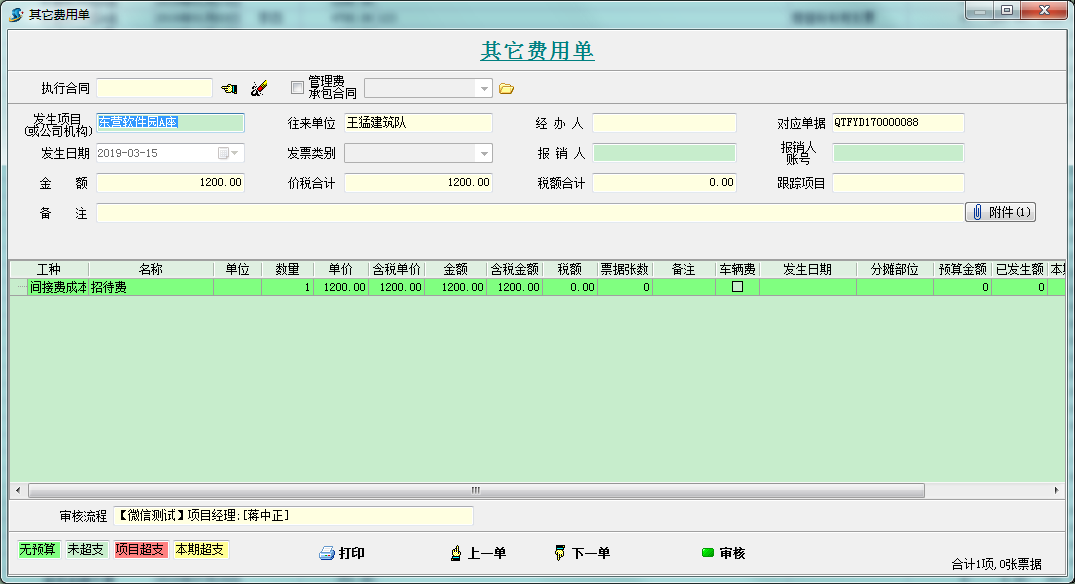The width and height of the screenshot is (1075, 584).
Task: Click the 无预算 green legend swatch
Action: tap(38, 550)
